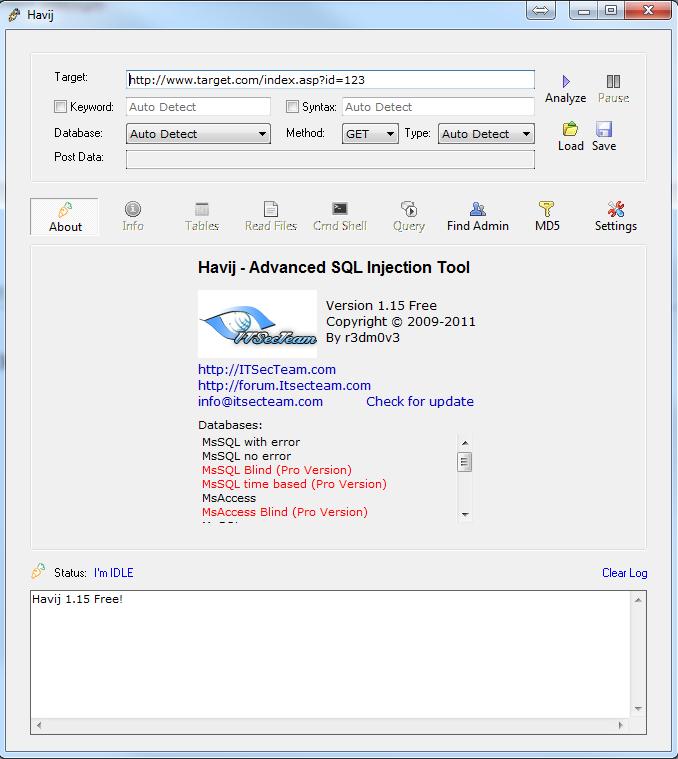Maximize the Havij window
The width and height of the screenshot is (678, 759).
pos(611,10)
